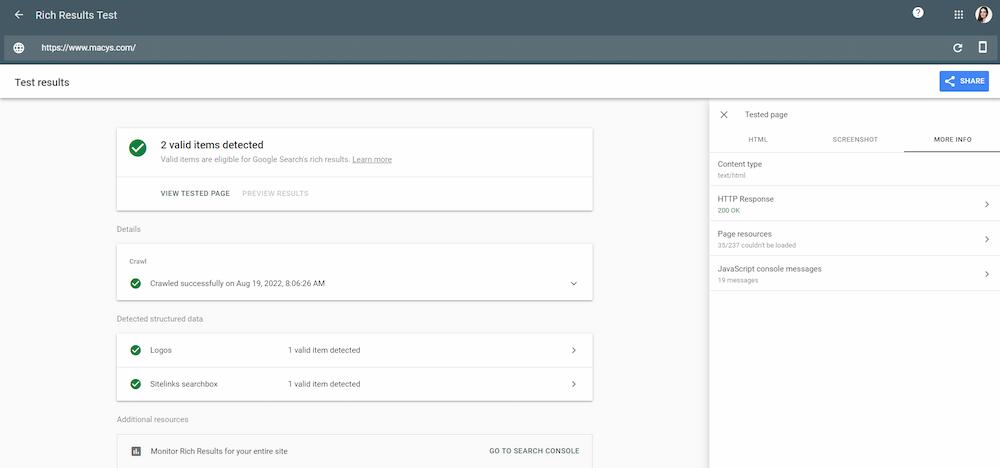The image size is (1000, 468).
Task: Click the globe icon beside URL
Action: pyautogui.click(x=19, y=48)
